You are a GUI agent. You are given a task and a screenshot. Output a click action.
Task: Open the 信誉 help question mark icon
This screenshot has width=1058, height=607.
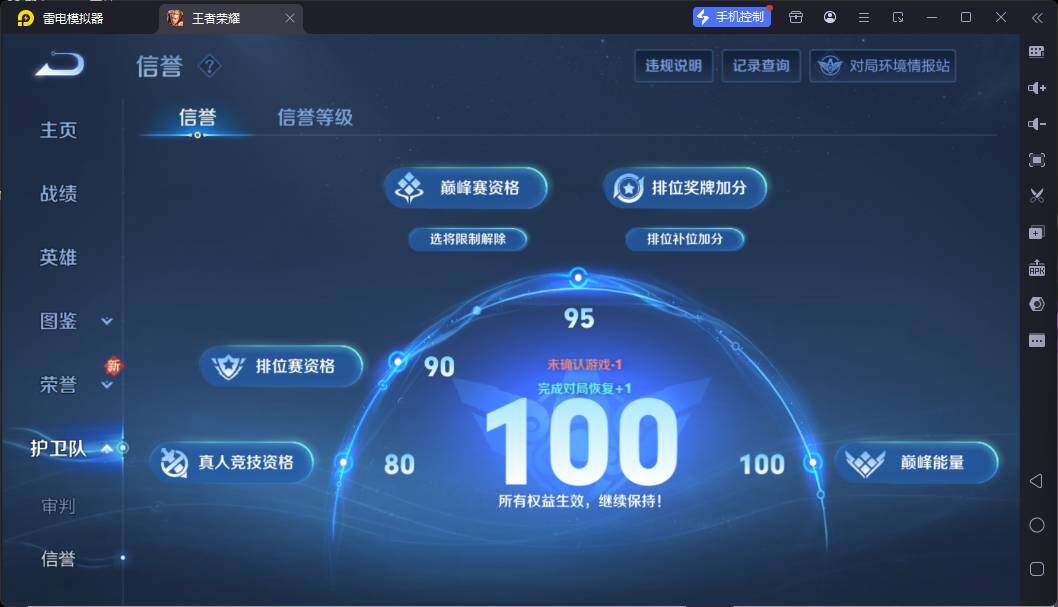209,66
